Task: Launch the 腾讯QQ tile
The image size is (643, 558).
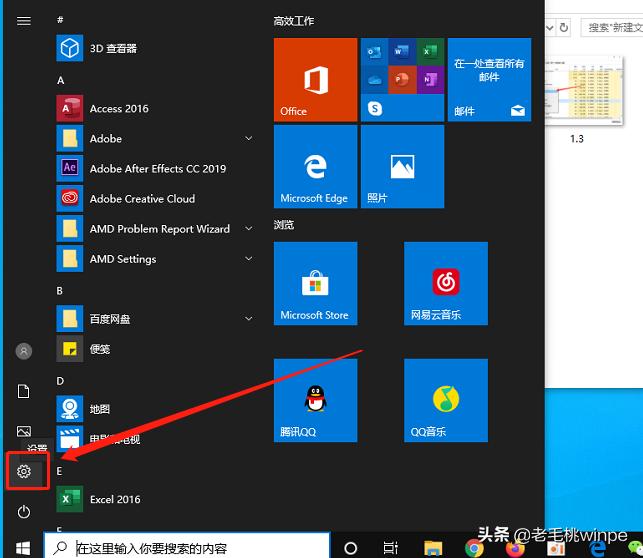Action: [315, 400]
